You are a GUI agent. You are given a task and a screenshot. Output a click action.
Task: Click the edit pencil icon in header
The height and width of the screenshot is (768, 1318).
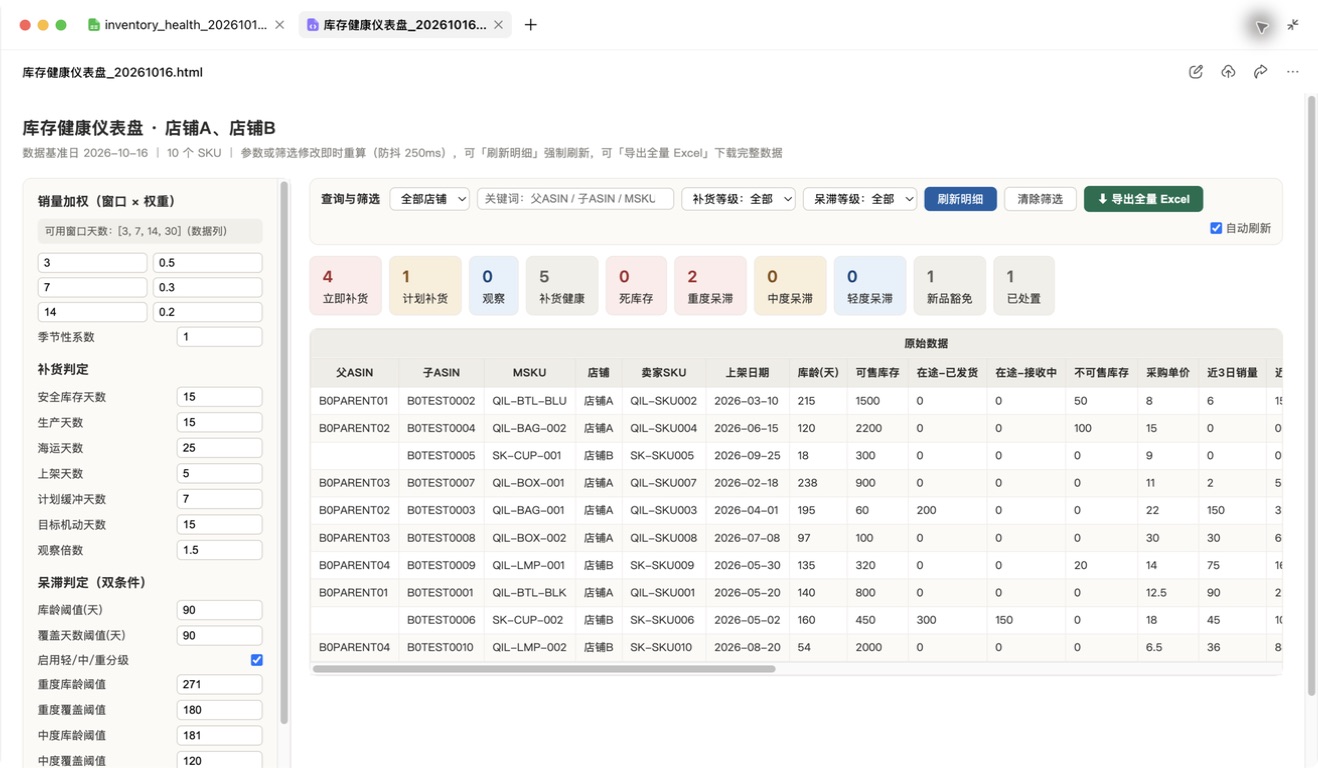1195,72
